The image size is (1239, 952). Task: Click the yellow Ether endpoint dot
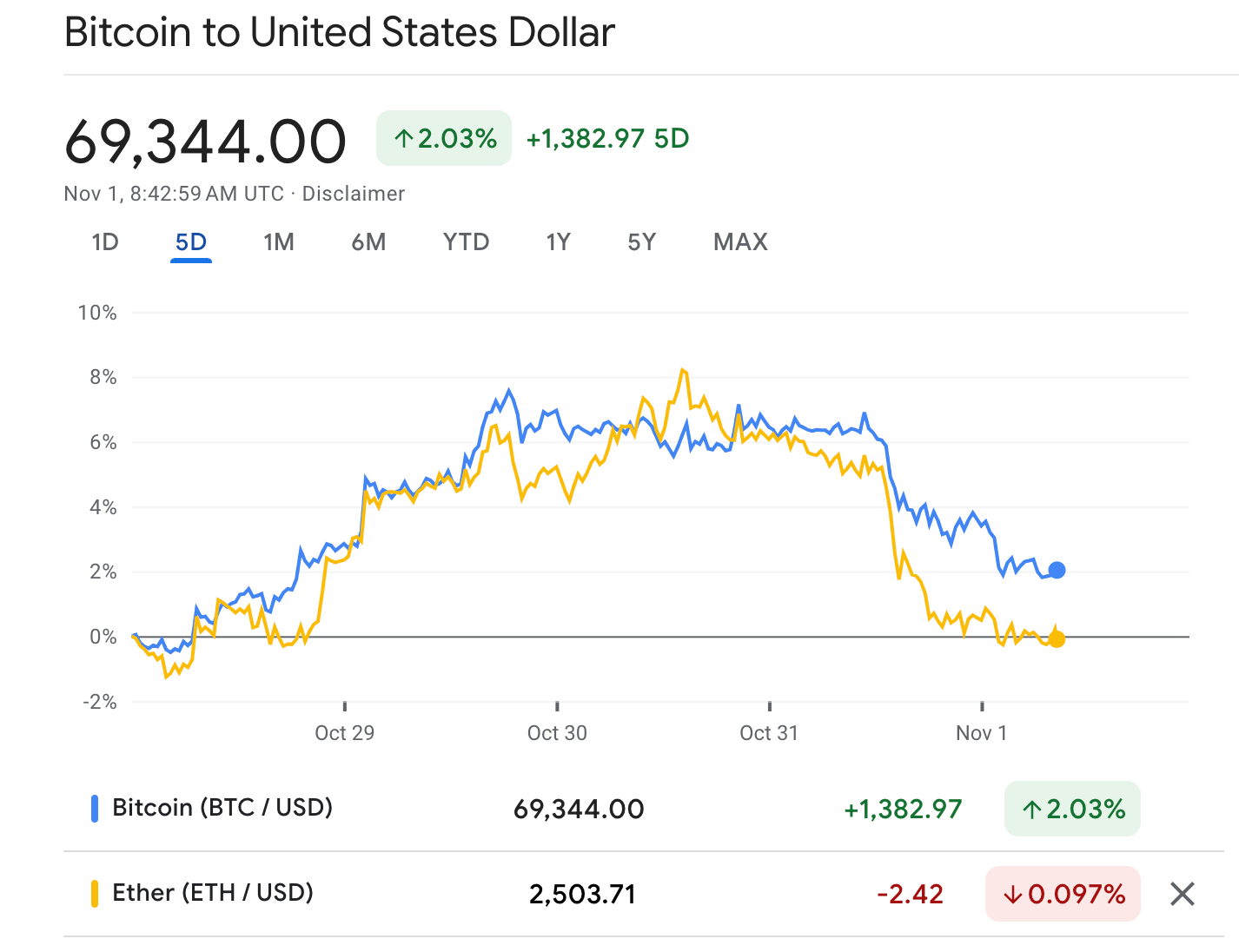(1057, 639)
